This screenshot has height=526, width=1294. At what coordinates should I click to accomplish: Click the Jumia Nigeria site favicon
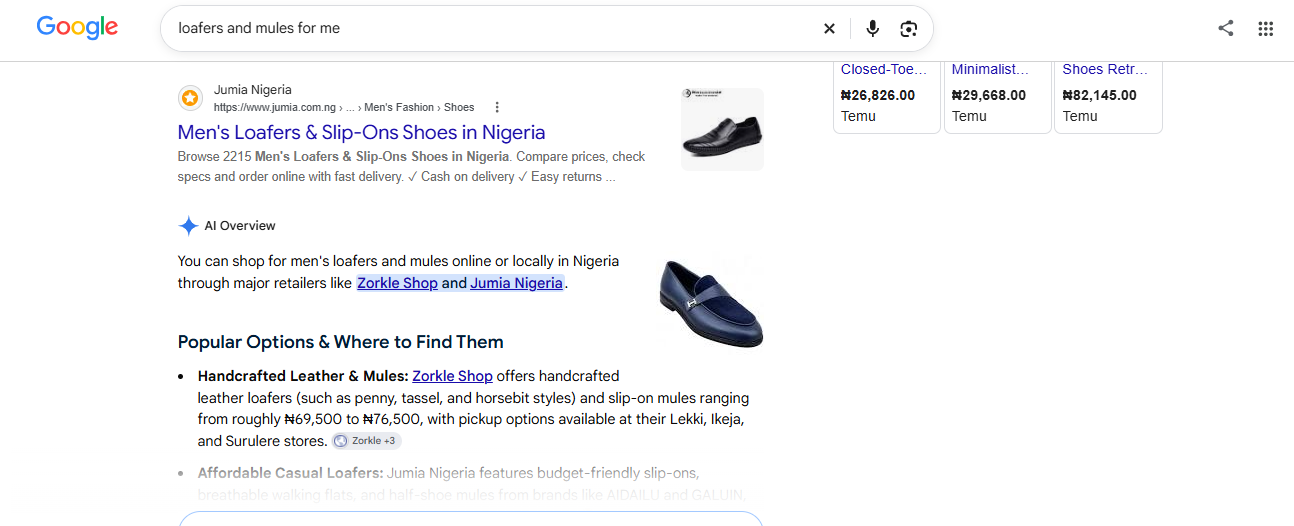191,98
